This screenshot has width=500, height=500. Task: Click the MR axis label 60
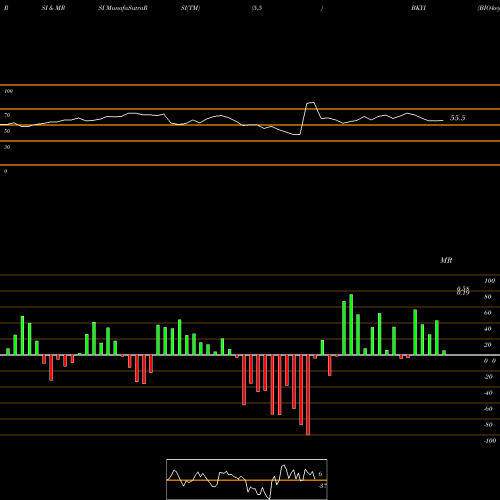[x=488, y=313]
